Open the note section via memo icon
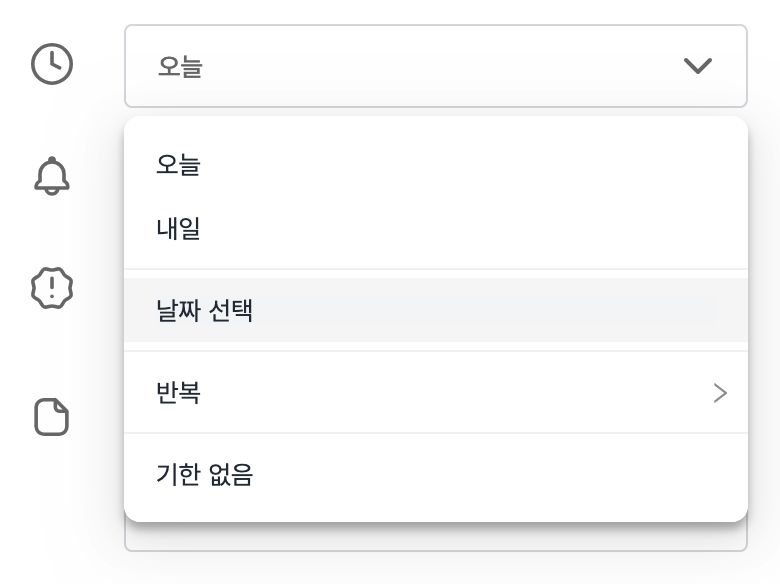780x584 pixels. point(52,417)
